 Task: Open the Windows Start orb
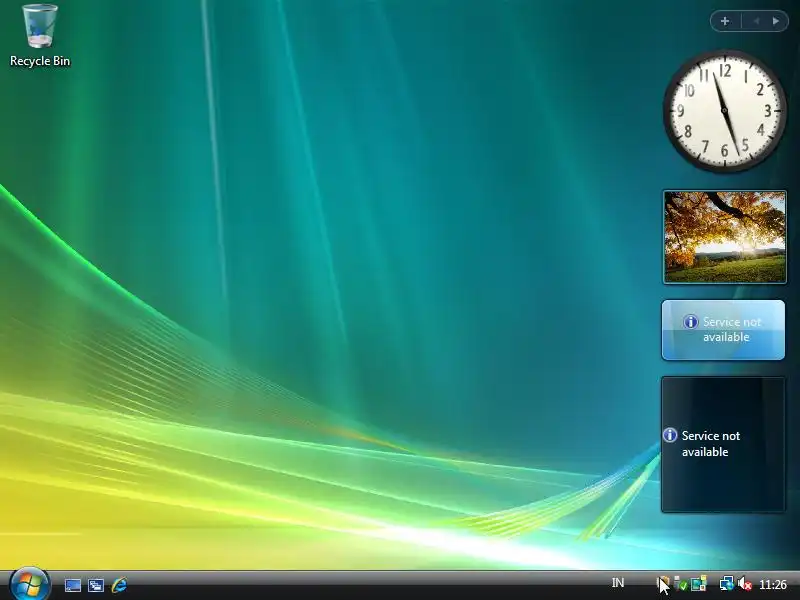30,584
